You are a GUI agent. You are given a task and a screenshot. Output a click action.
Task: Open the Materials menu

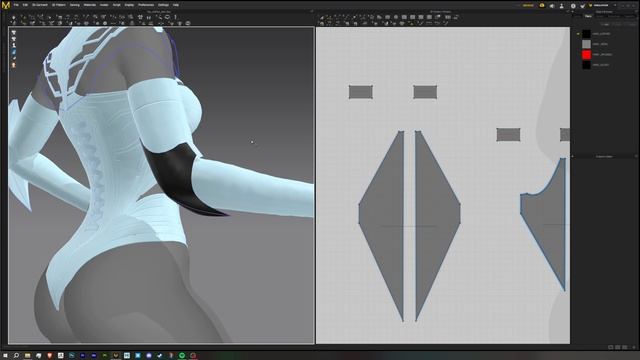89,5
